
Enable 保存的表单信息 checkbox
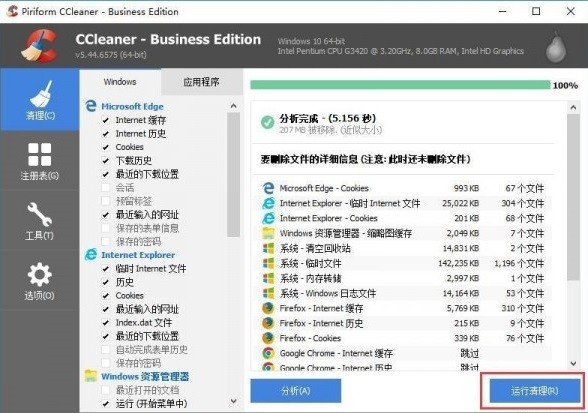(x=106, y=228)
